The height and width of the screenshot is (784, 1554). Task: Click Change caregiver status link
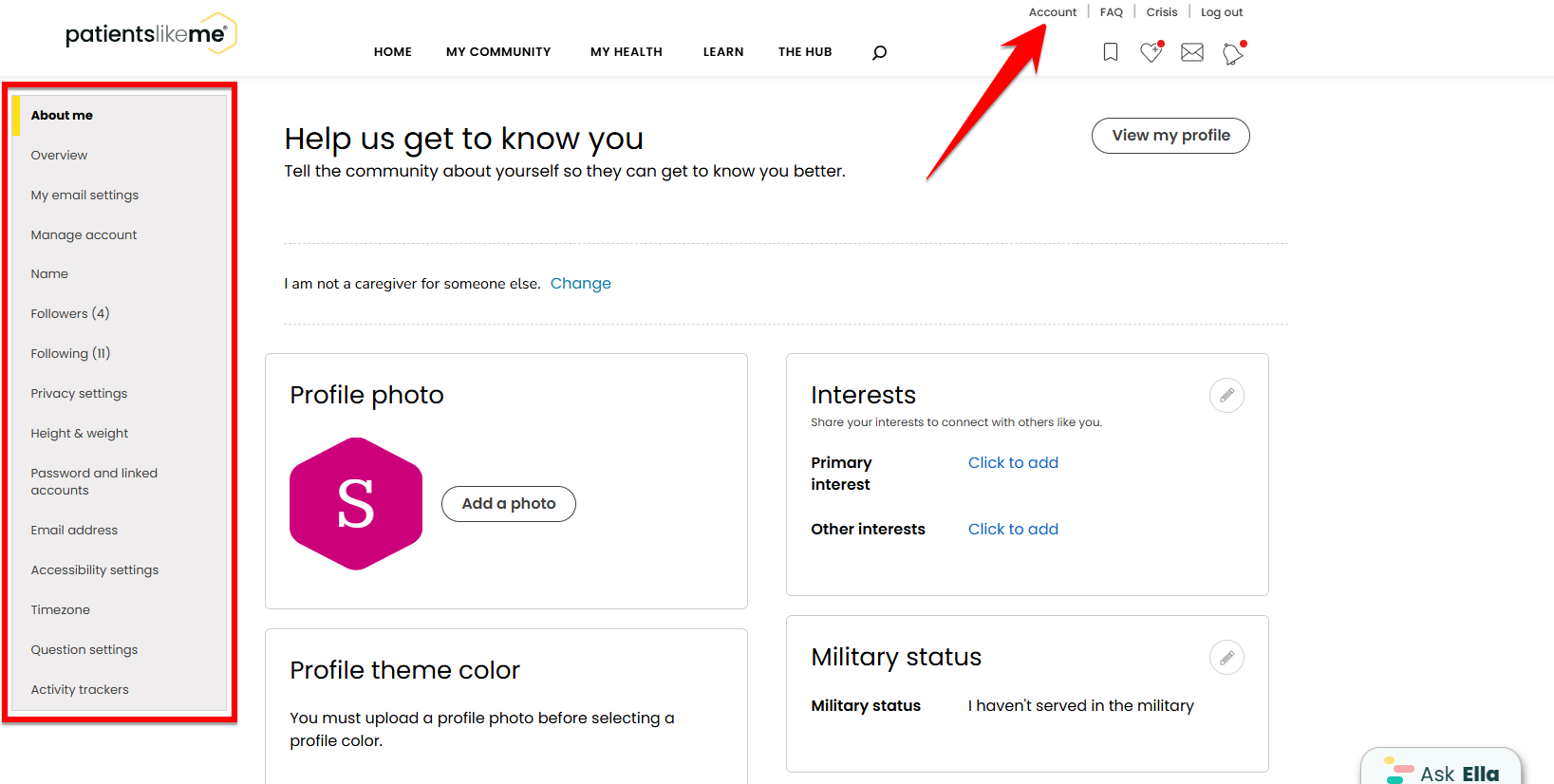[581, 284]
